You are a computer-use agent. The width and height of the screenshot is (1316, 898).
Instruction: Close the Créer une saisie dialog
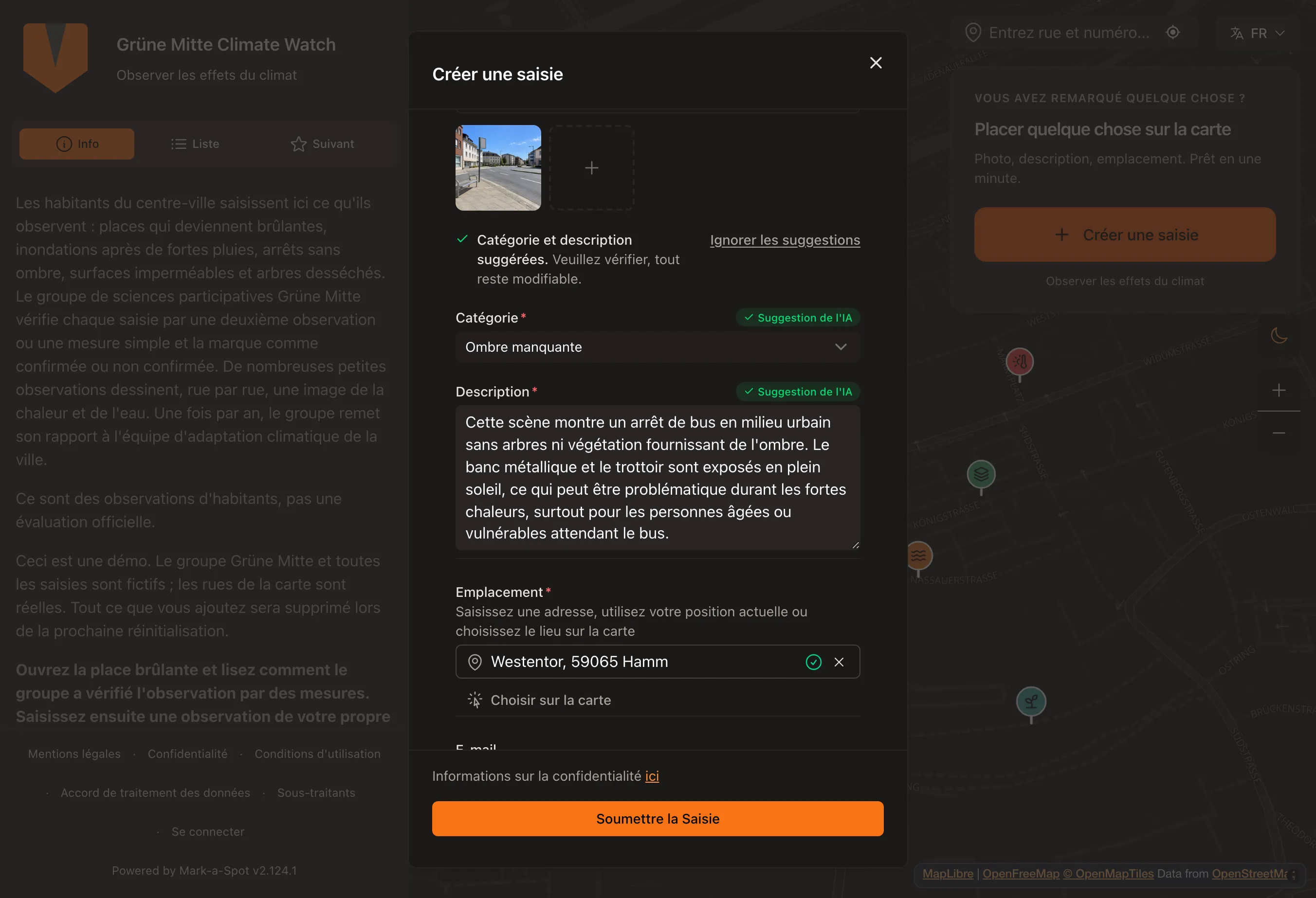coord(876,63)
